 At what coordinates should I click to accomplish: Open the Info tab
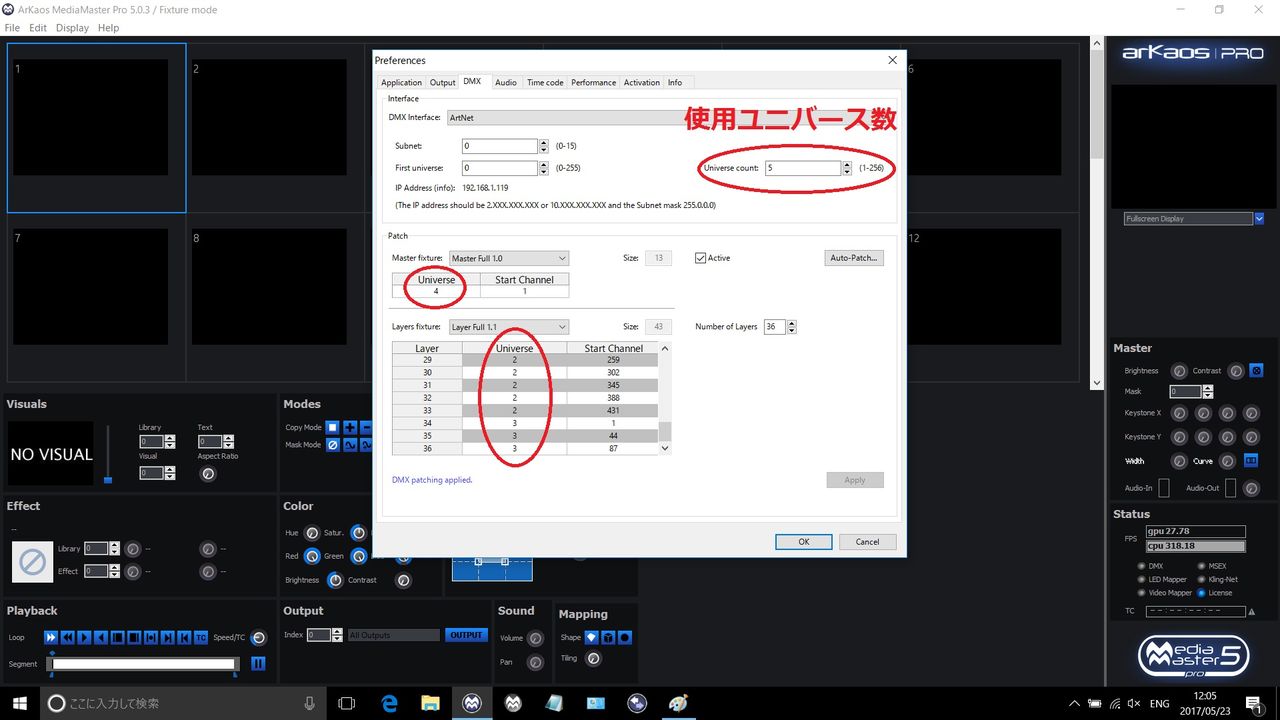coord(675,82)
